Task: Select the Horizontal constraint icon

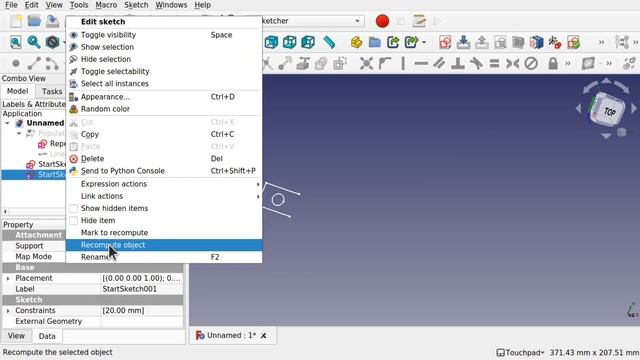Action: click(x=421, y=64)
